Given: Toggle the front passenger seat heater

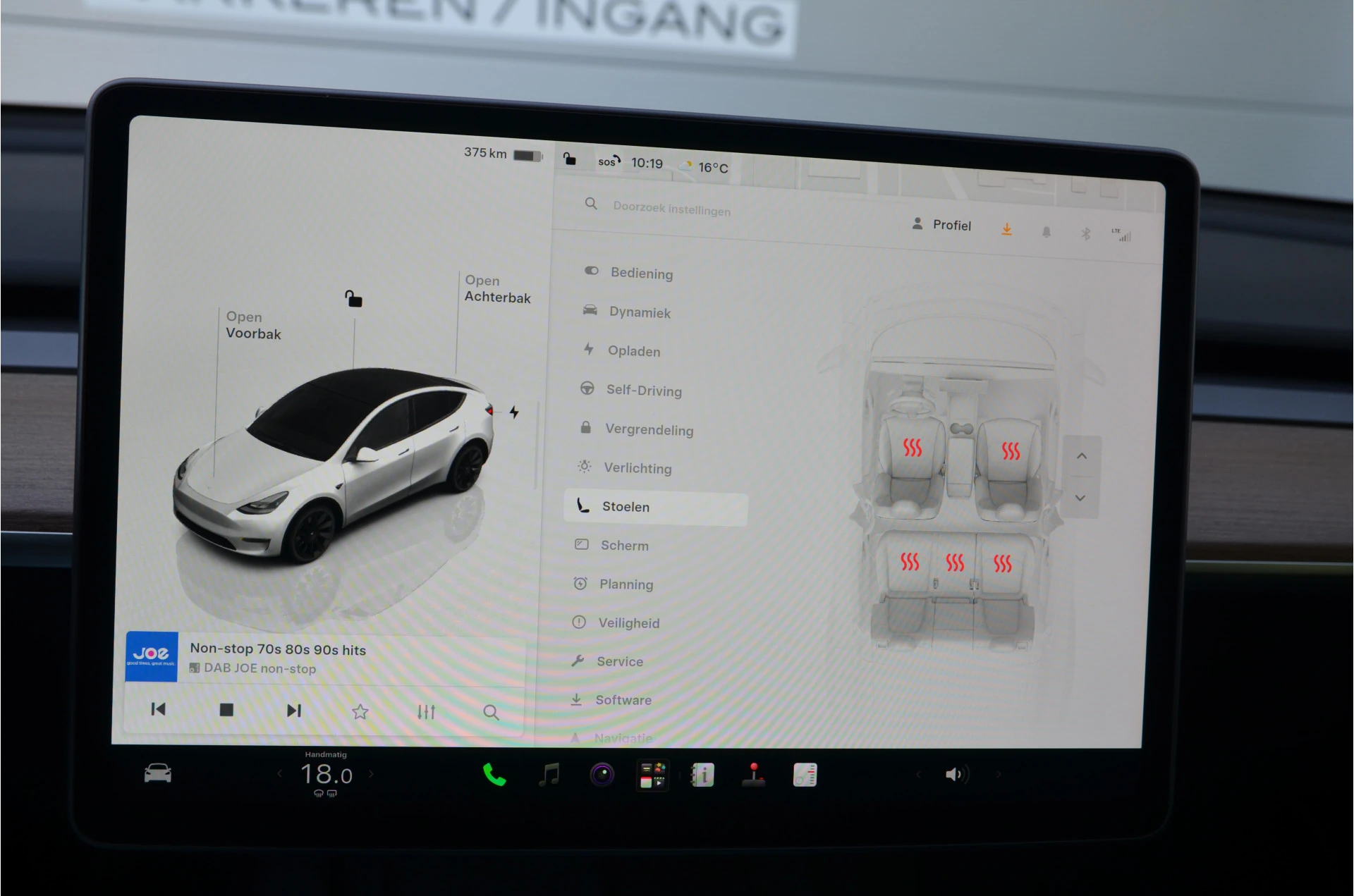Looking at the screenshot, I should click(1011, 450).
